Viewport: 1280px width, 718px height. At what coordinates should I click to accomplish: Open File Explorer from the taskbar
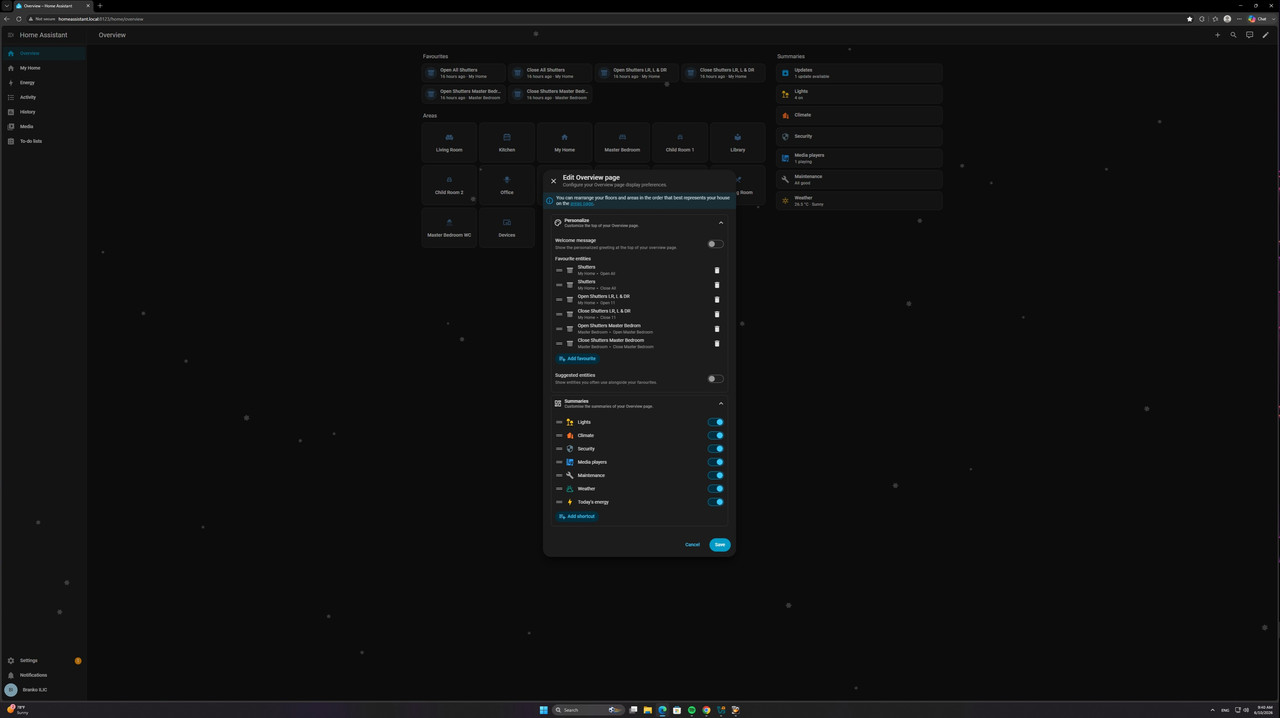(647, 710)
